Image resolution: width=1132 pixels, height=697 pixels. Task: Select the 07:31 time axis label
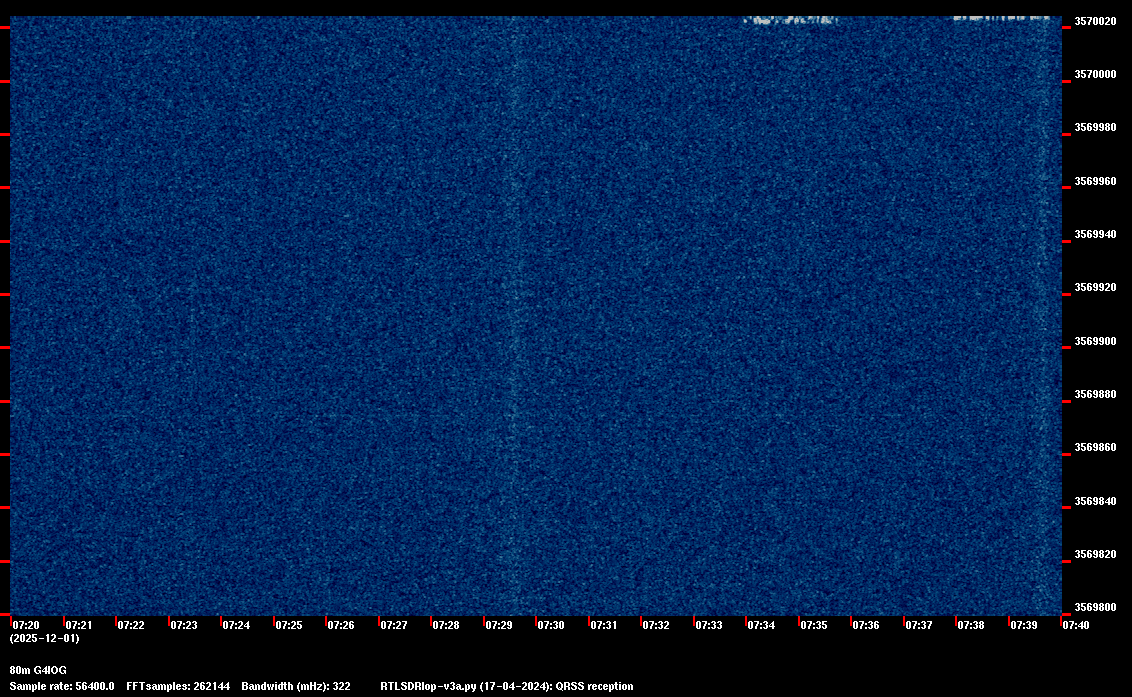click(x=604, y=625)
